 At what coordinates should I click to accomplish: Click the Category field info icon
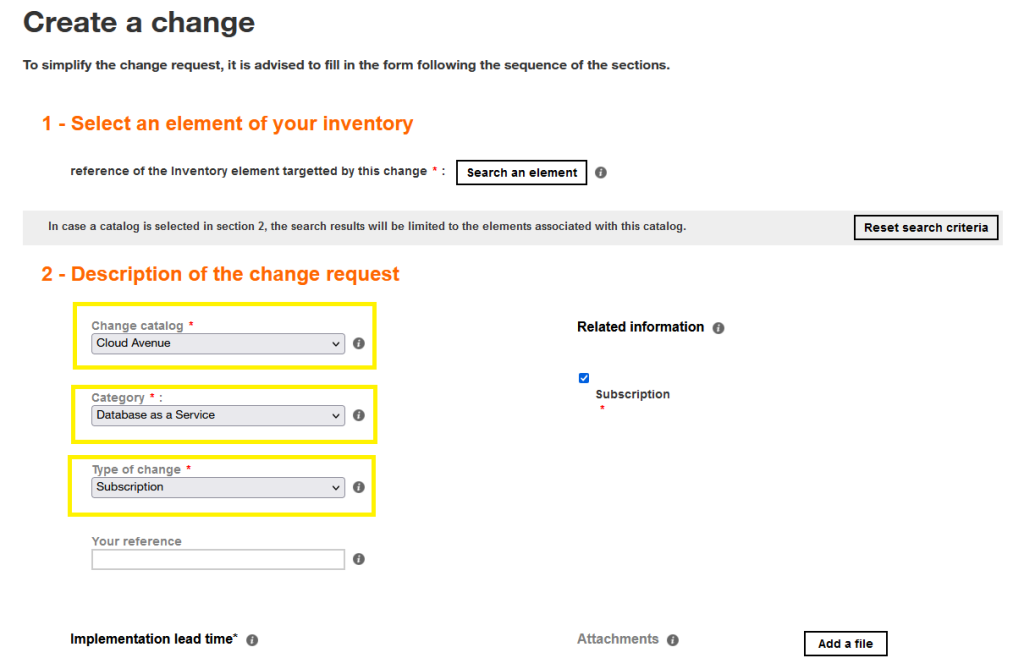pyautogui.click(x=359, y=415)
